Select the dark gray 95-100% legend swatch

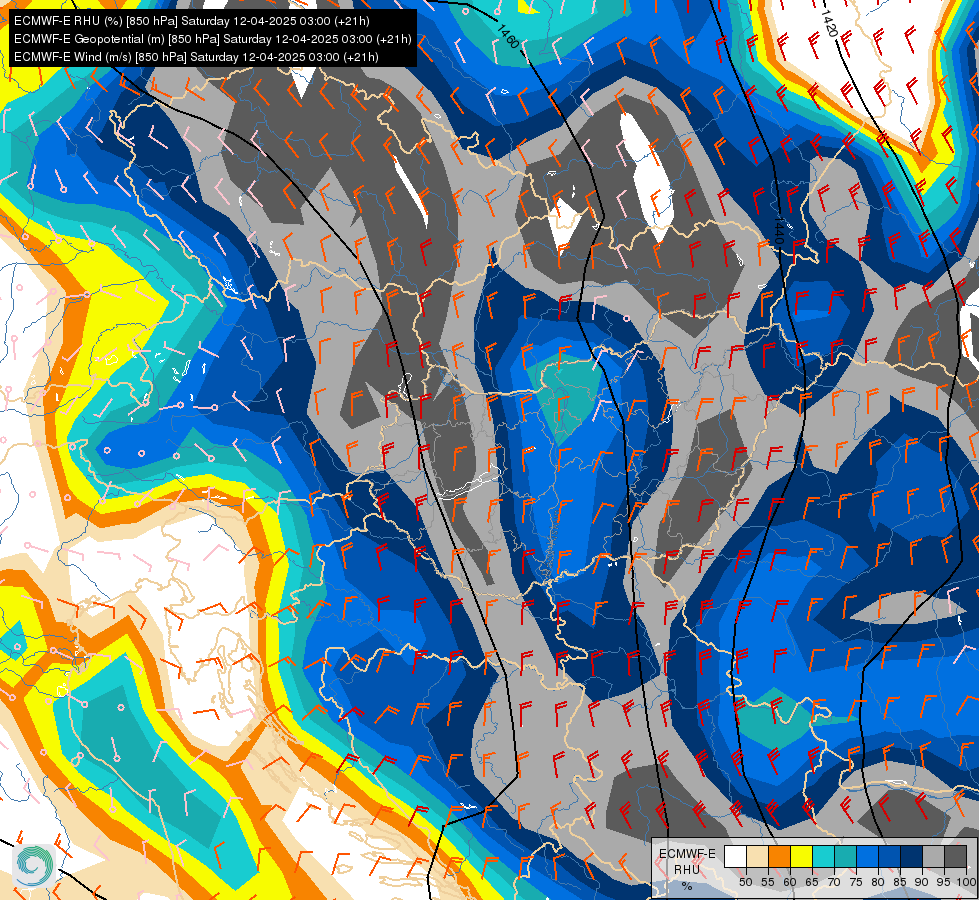tap(955, 856)
